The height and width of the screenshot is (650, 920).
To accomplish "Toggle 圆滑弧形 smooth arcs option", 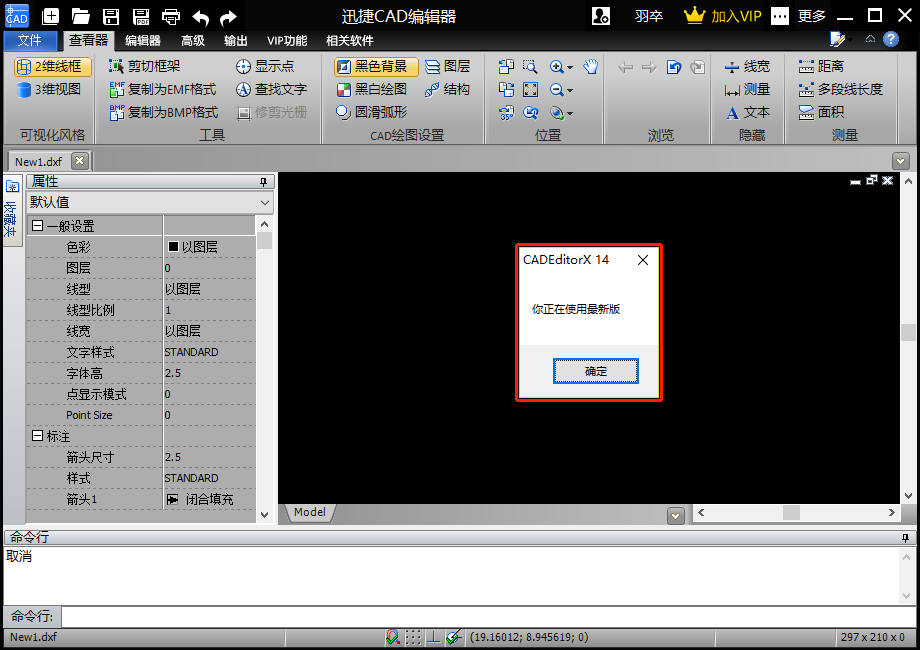I will pyautogui.click(x=371, y=112).
